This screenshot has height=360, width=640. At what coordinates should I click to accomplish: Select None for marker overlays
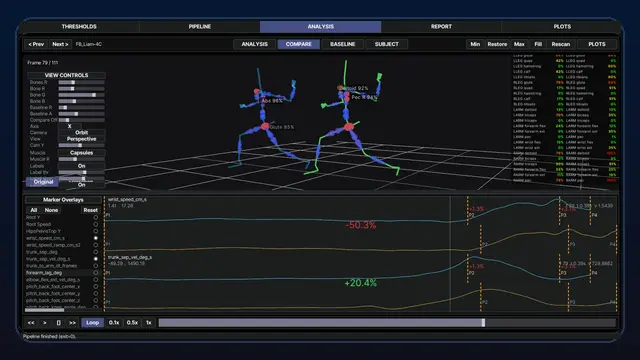[51, 210]
